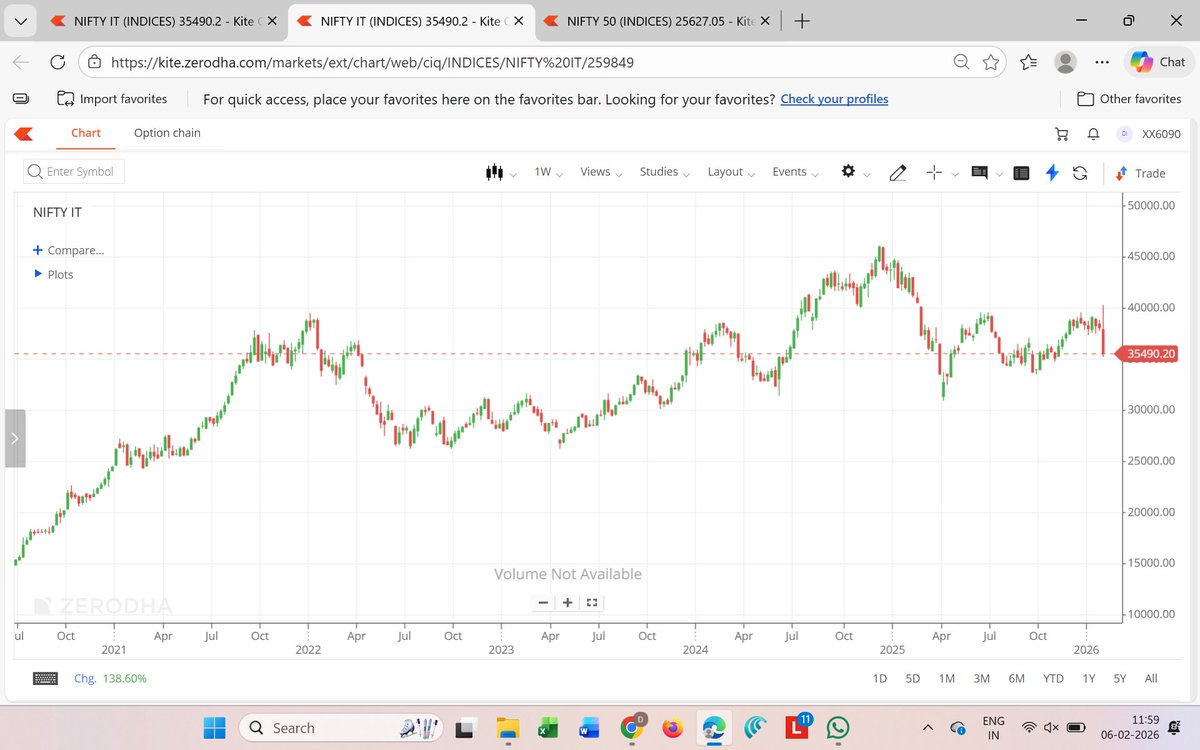Open a new browser tab
1200x750 pixels.
pyautogui.click(x=803, y=20)
